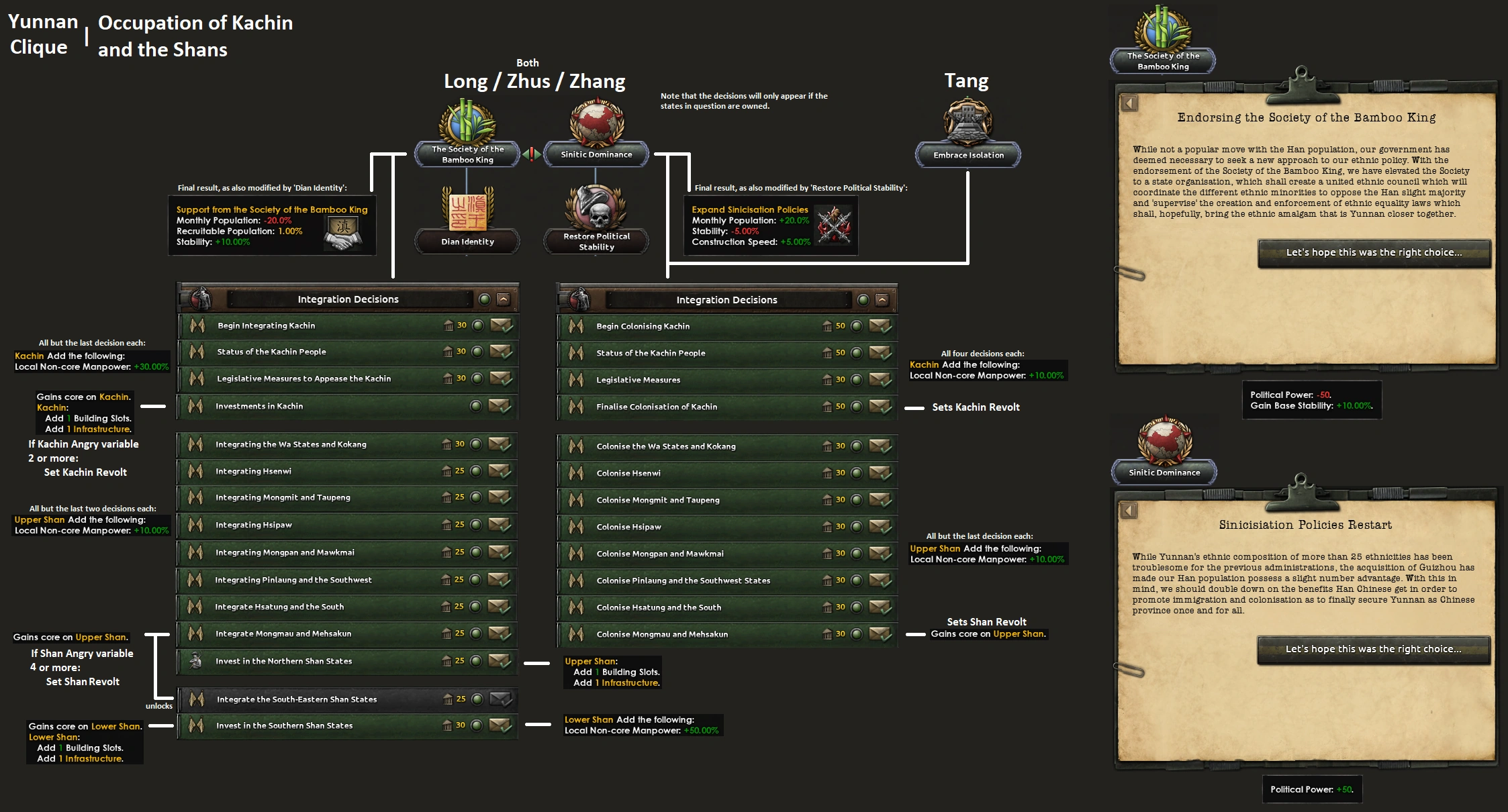Image resolution: width=1508 pixels, height=812 pixels.
Task: Click the envelope icon for Begin Integrating Kachin
Action: pyautogui.click(x=501, y=325)
